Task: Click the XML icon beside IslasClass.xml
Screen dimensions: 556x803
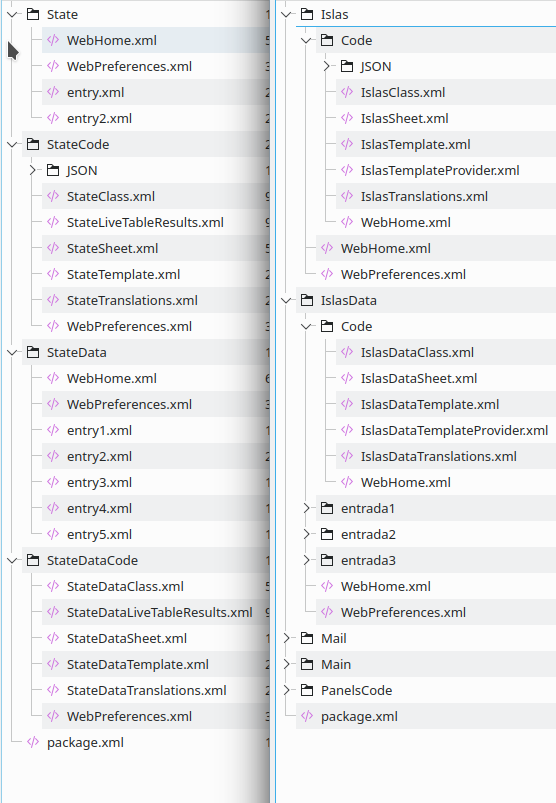Action: [347, 92]
